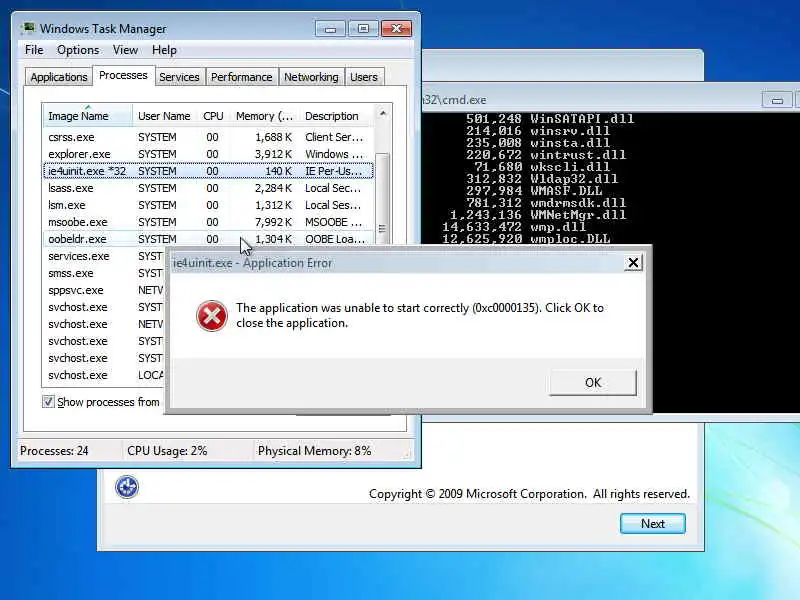
Task: Open the Options menu in Task Manager
Action: point(78,50)
